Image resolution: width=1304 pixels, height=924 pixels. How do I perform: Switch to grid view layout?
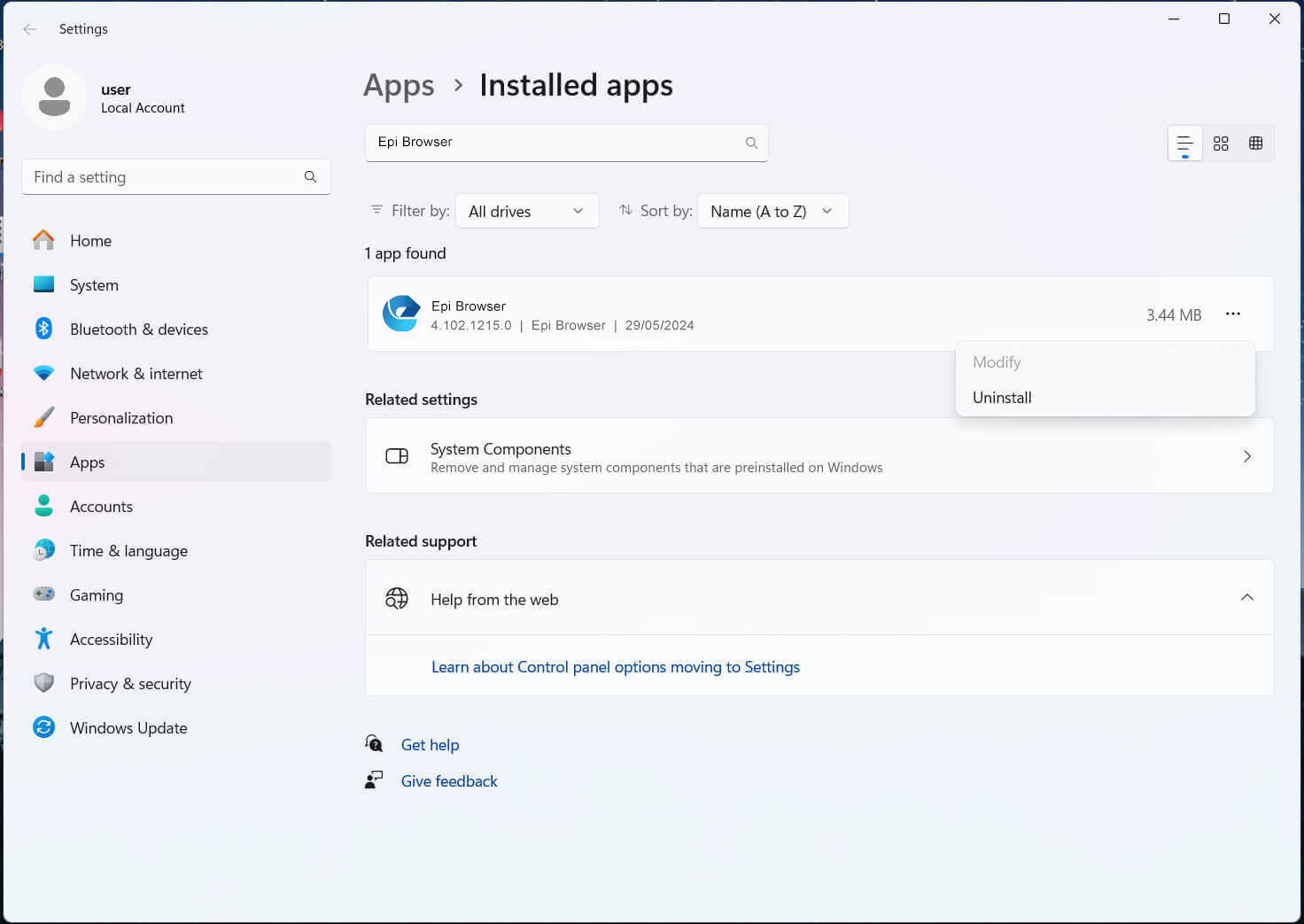pos(1221,144)
